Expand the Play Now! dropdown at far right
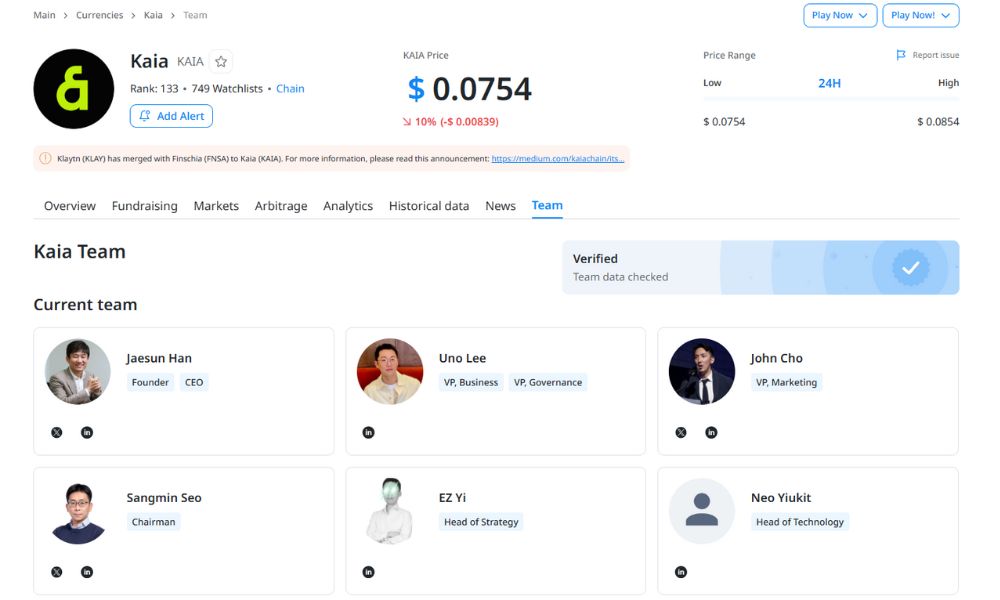This screenshot has height=600, width=1000. pyautogui.click(x=920, y=15)
